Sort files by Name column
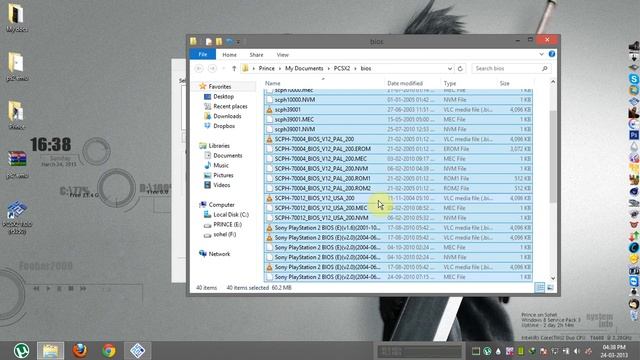The width and height of the screenshot is (640, 360). click(x=273, y=83)
